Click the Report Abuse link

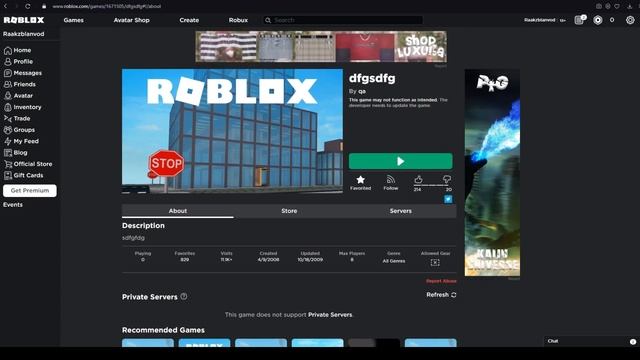pos(441,281)
